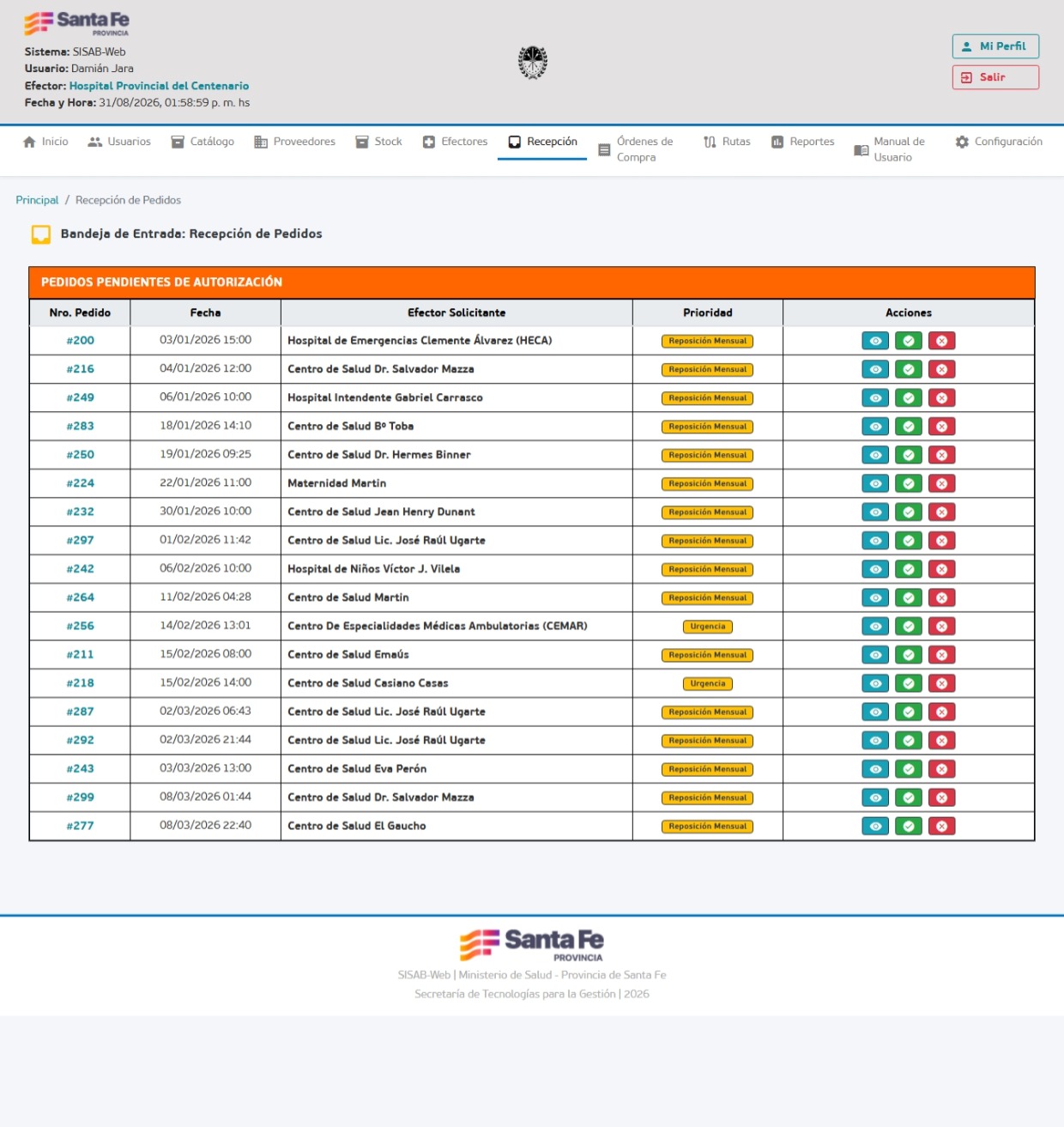Open the Proveedores section
Screen dimensions: 1064x1127
294,142
